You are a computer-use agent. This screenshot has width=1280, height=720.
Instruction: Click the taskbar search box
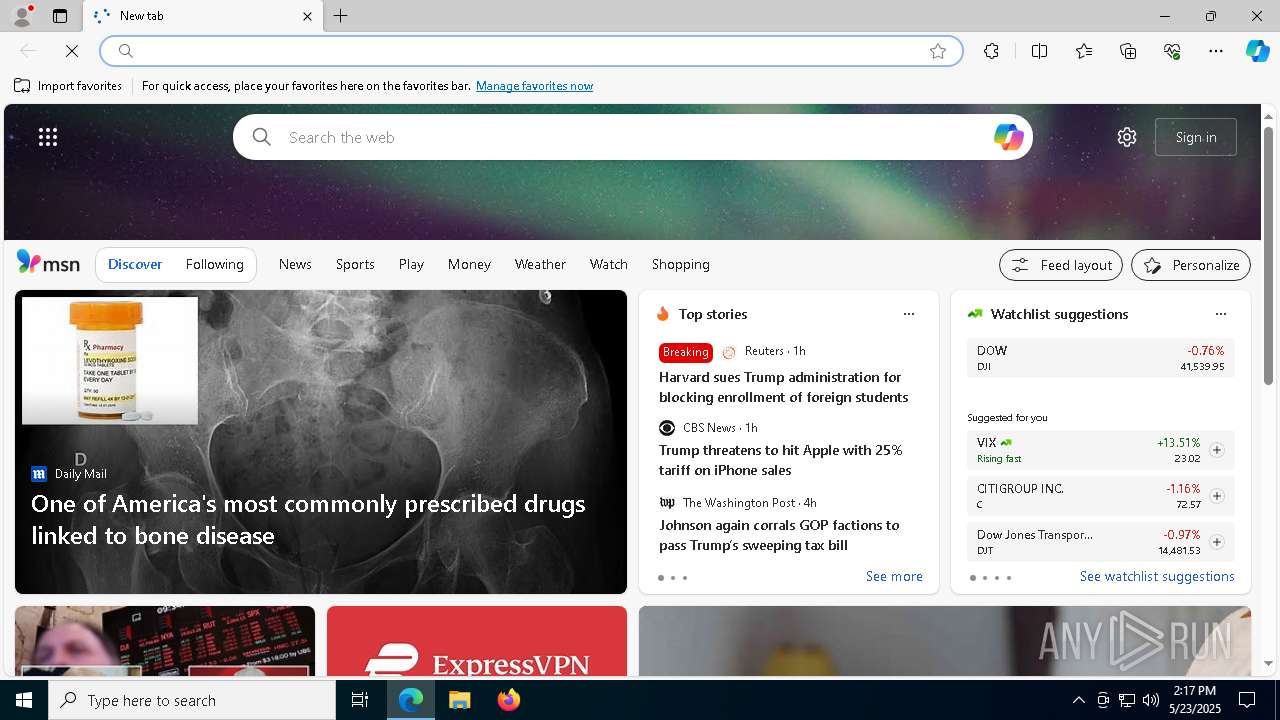pos(192,700)
